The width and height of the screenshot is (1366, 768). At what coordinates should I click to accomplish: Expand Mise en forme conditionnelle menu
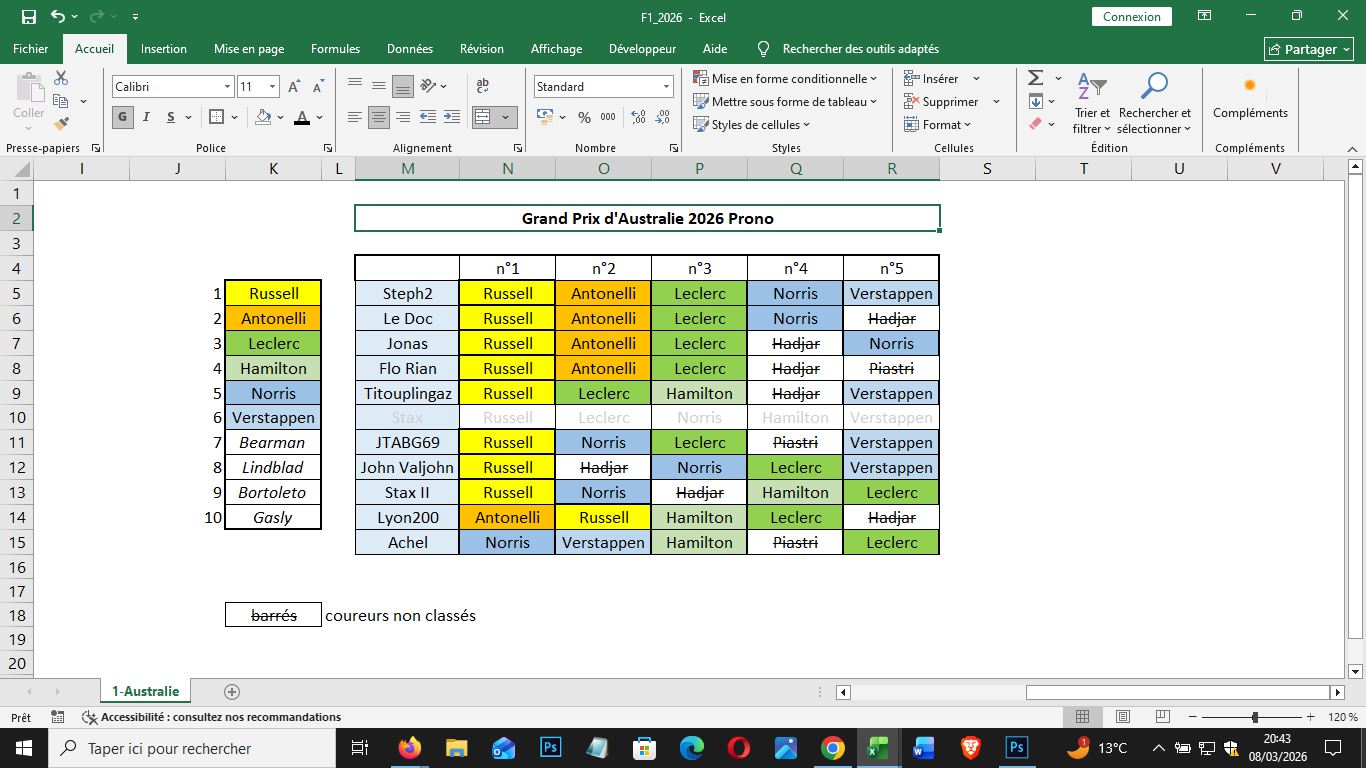[x=785, y=78]
